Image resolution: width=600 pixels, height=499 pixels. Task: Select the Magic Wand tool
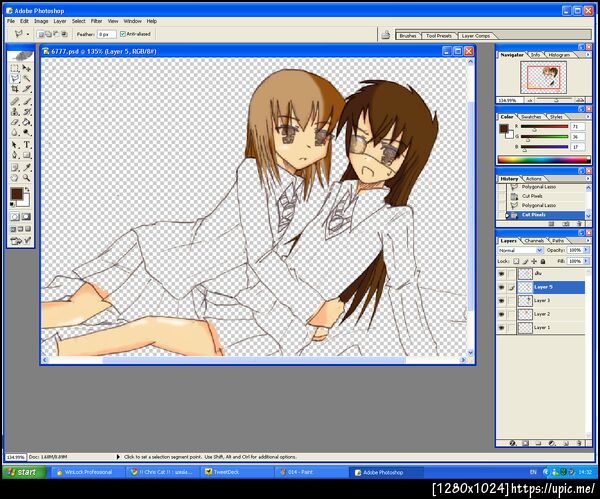tap(26, 78)
